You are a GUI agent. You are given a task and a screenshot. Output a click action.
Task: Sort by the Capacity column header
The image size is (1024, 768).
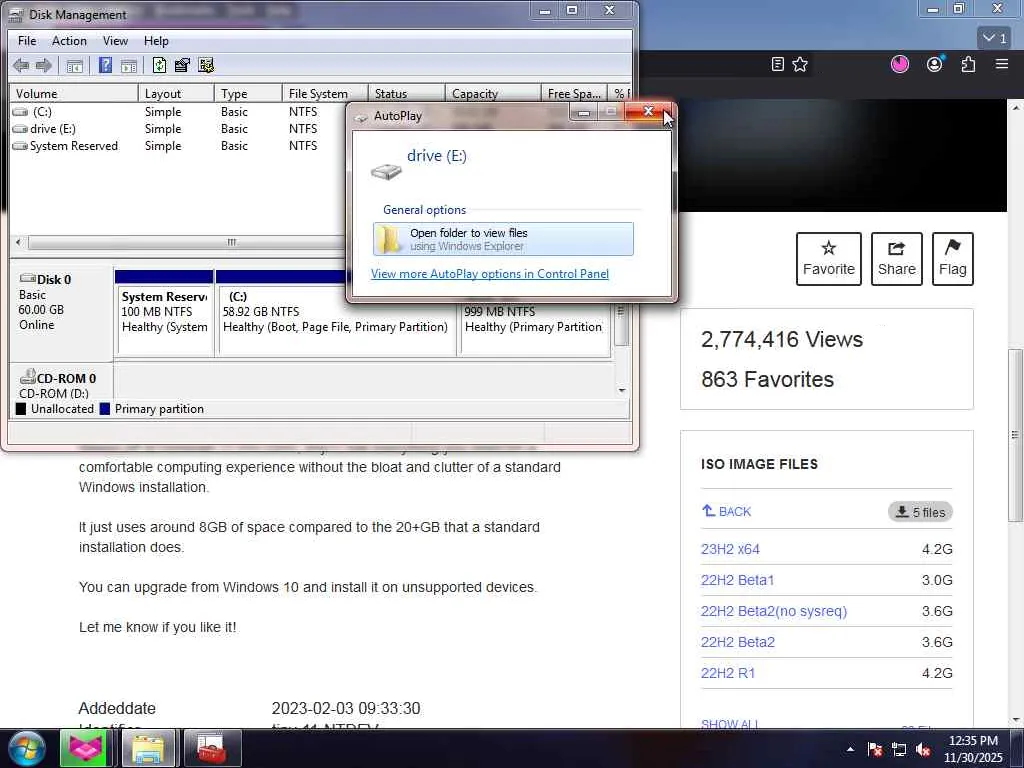coord(493,93)
